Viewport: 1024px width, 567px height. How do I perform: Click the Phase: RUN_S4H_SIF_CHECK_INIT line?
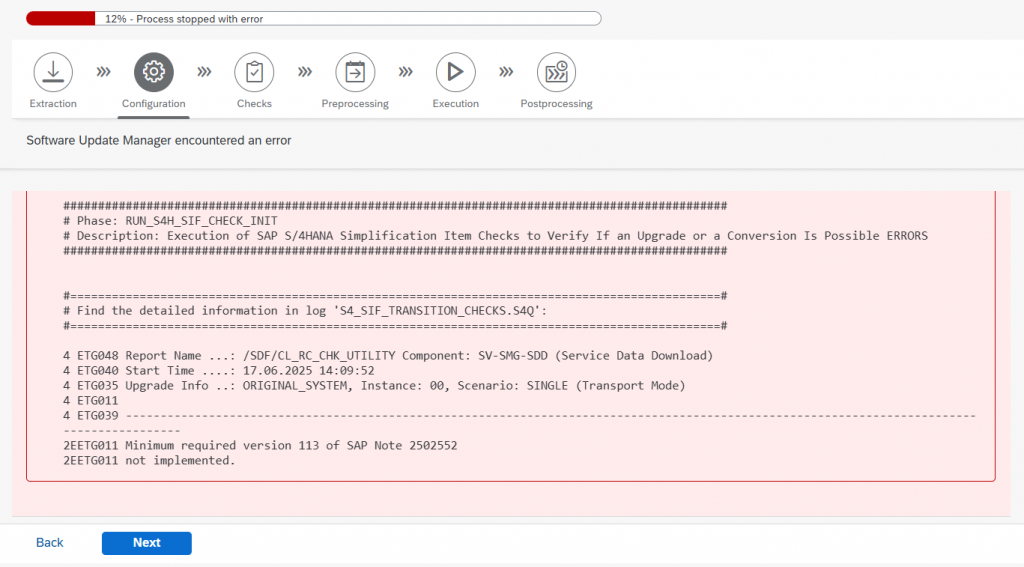click(170, 221)
